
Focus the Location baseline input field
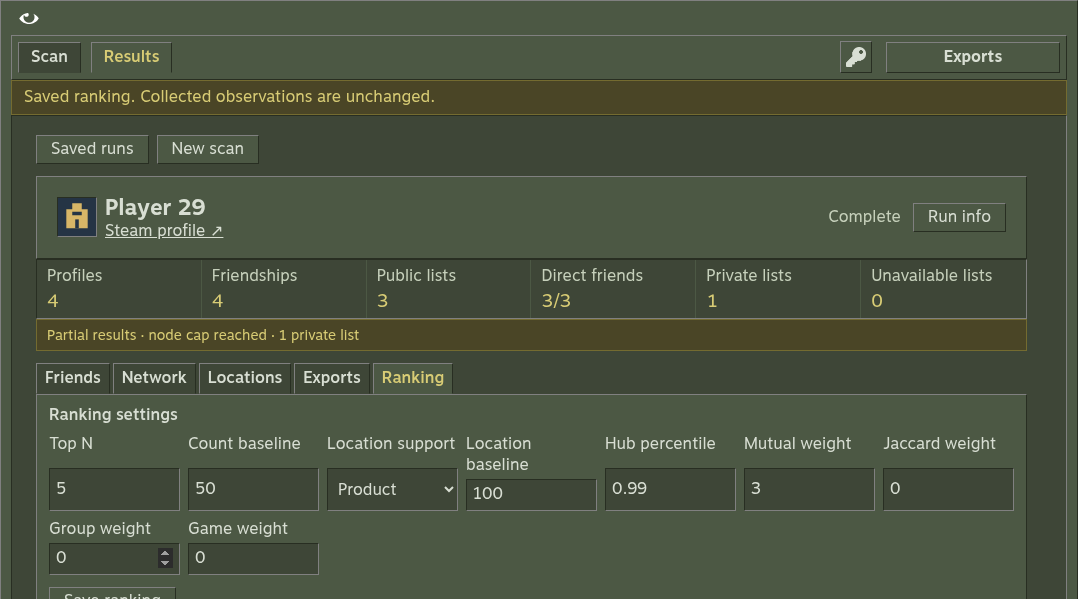pyautogui.click(x=531, y=494)
